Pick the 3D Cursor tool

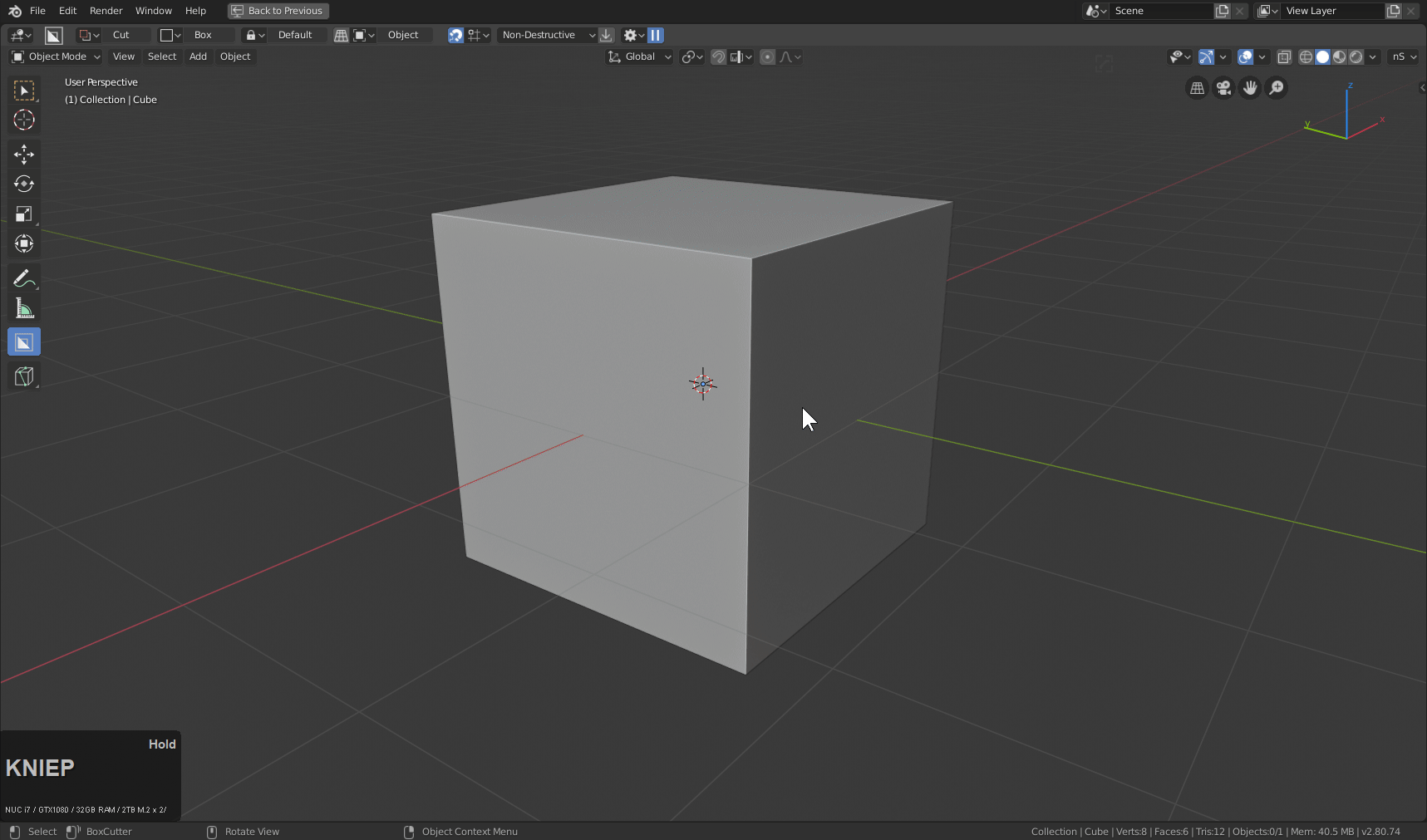24,120
